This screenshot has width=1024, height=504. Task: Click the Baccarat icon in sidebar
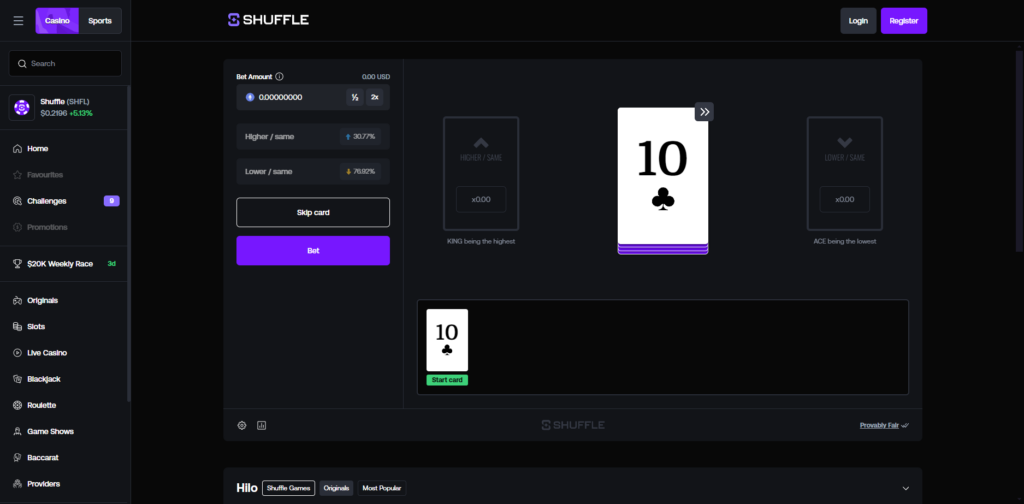pos(18,458)
